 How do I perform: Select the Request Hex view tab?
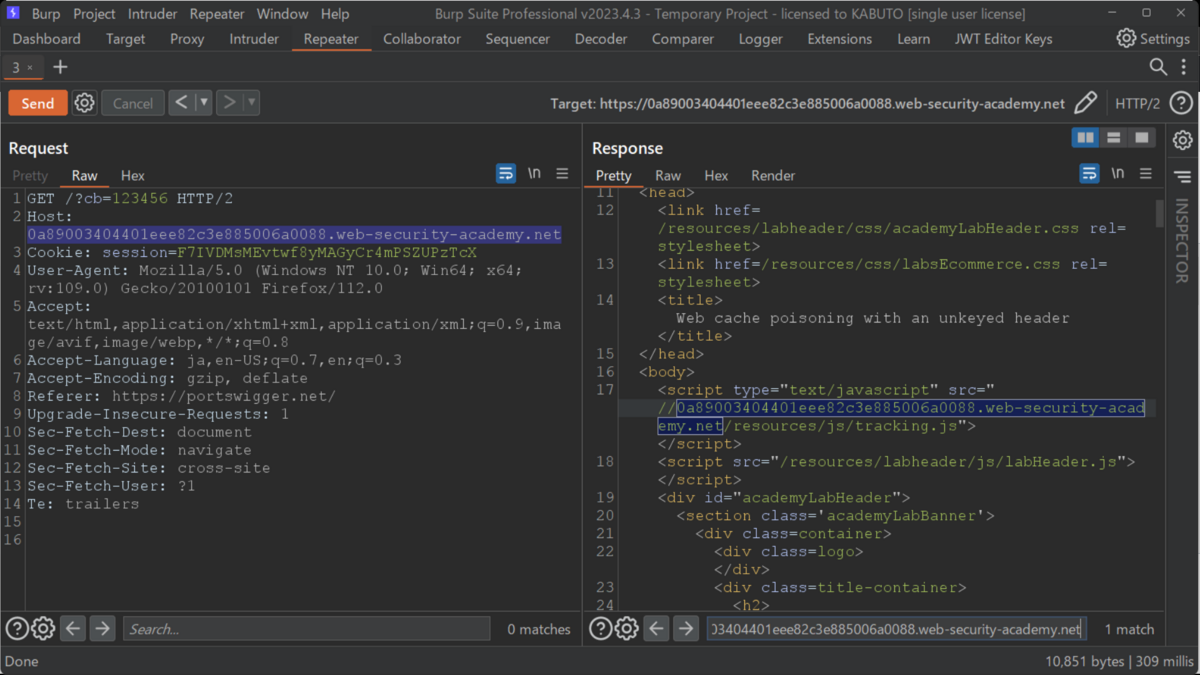click(x=133, y=175)
